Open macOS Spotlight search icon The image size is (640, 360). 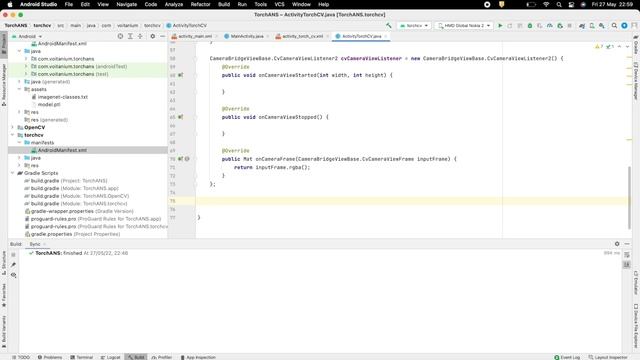(559, 4)
